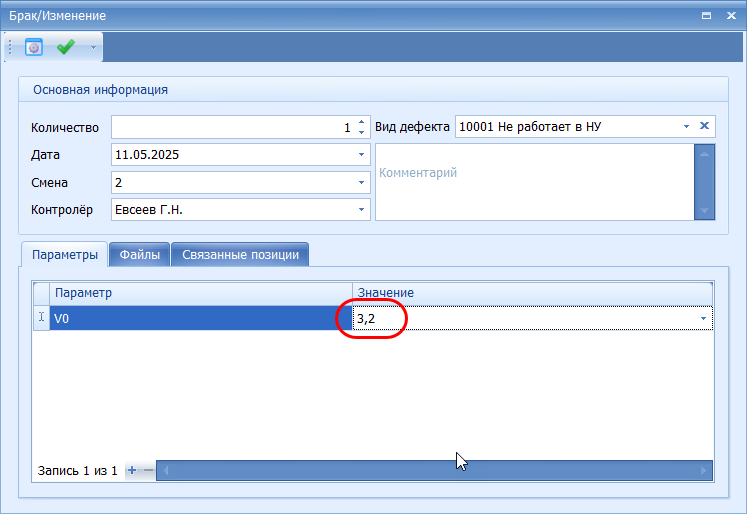The image size is (747, 514).
Task: Select the Параметры tab
Action: point(65,254)
